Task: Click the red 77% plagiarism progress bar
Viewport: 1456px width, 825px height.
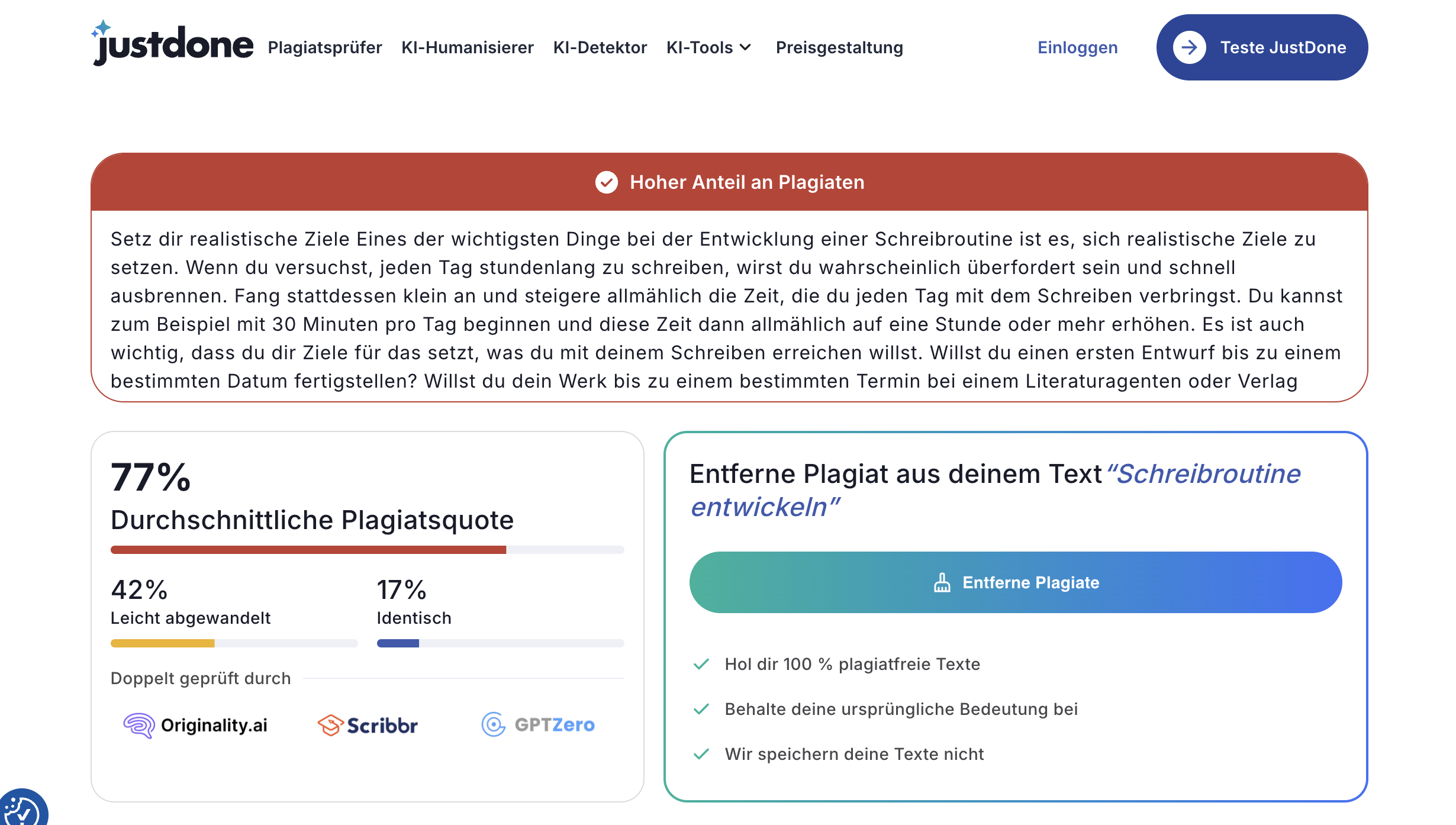Action: (x=308, y=549)
